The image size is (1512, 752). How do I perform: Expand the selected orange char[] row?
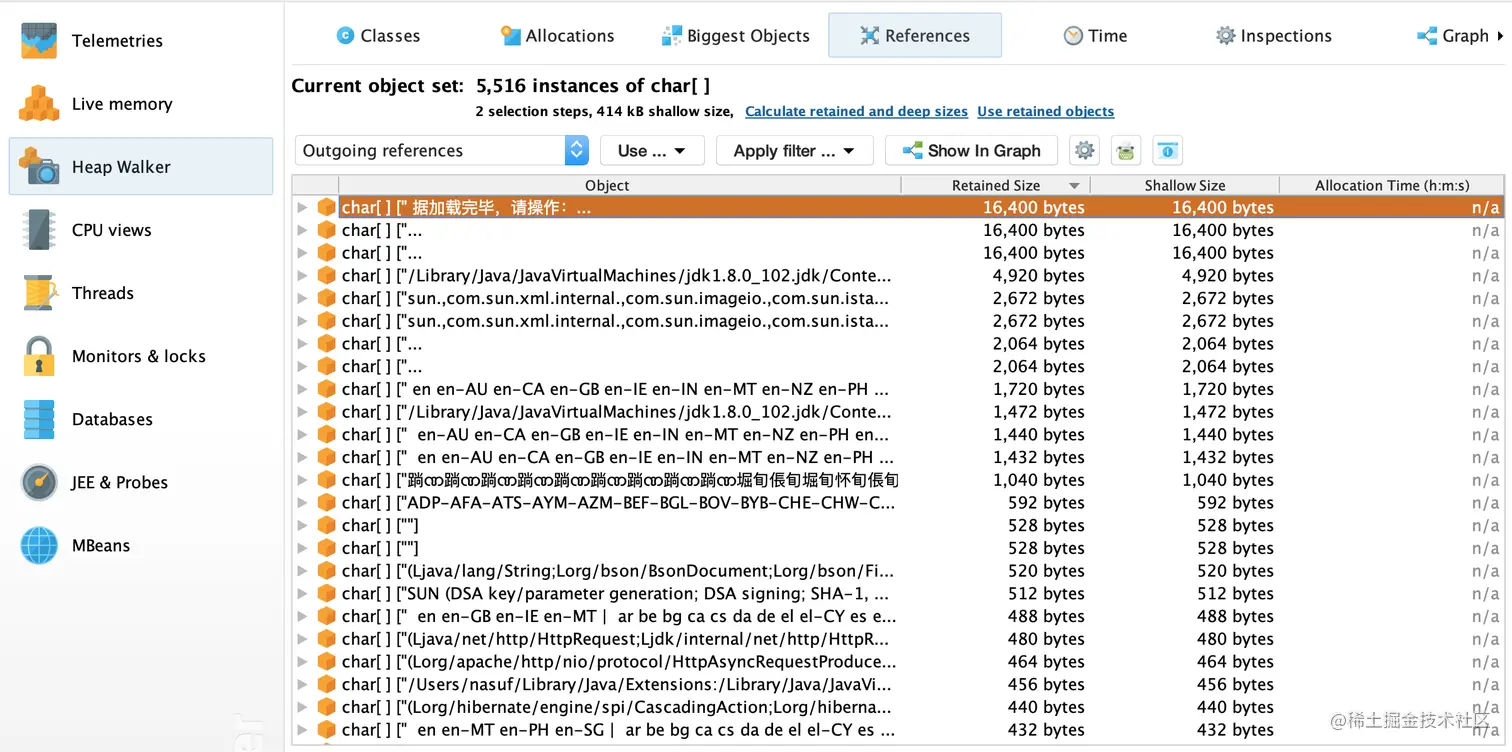(302, 208)
